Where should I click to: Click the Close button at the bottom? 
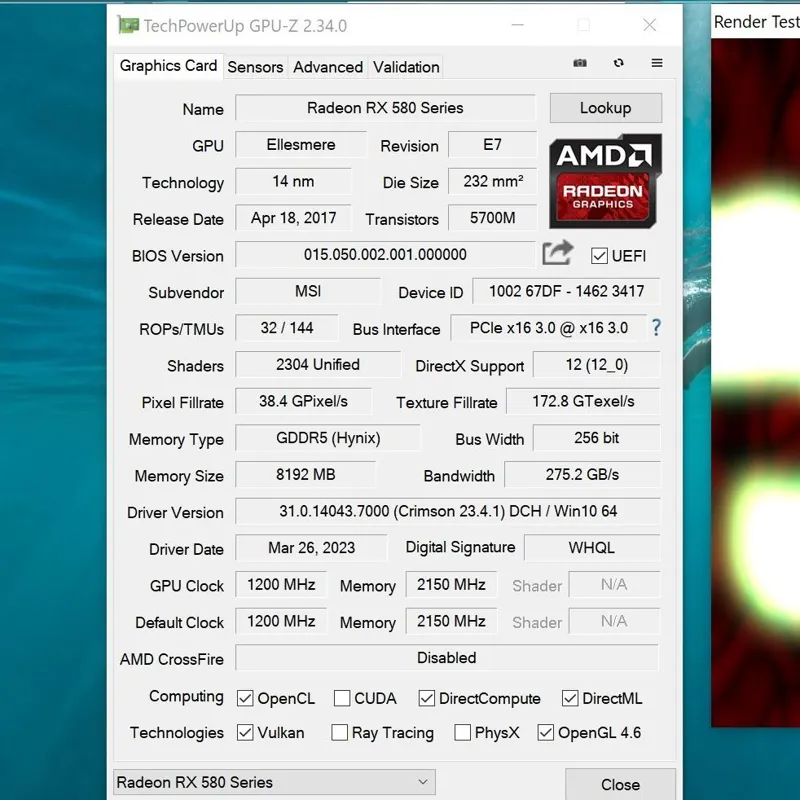point(620,785)
